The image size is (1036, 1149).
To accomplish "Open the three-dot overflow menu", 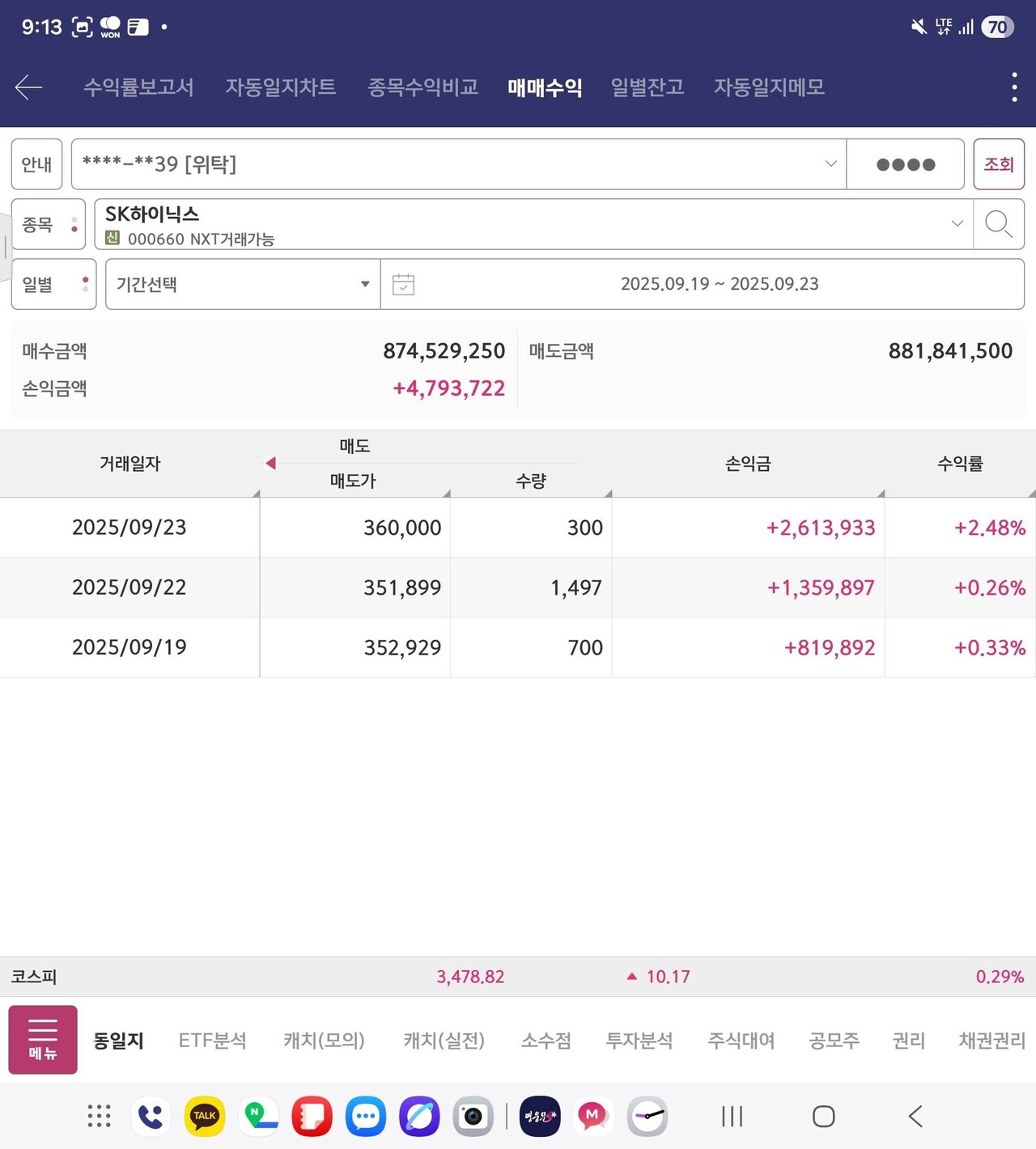I will pyautogui.click(x=1013, y=87).
